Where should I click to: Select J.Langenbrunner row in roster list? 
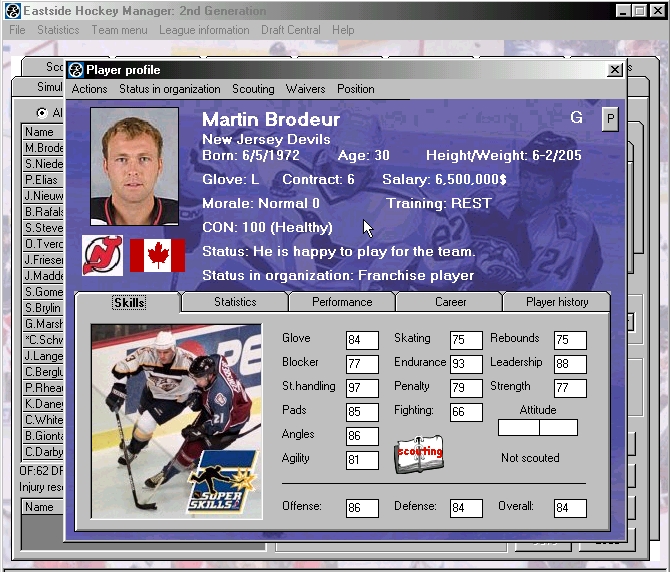coord(43,356)
